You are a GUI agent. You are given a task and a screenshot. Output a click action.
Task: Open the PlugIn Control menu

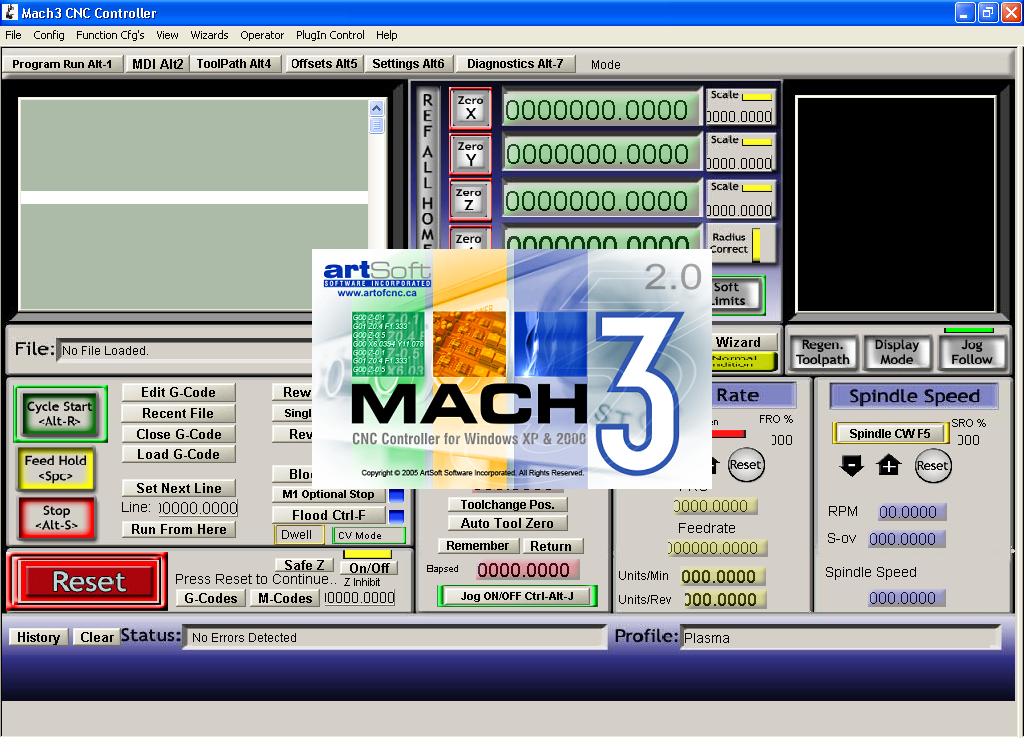[x=330, y=35]
